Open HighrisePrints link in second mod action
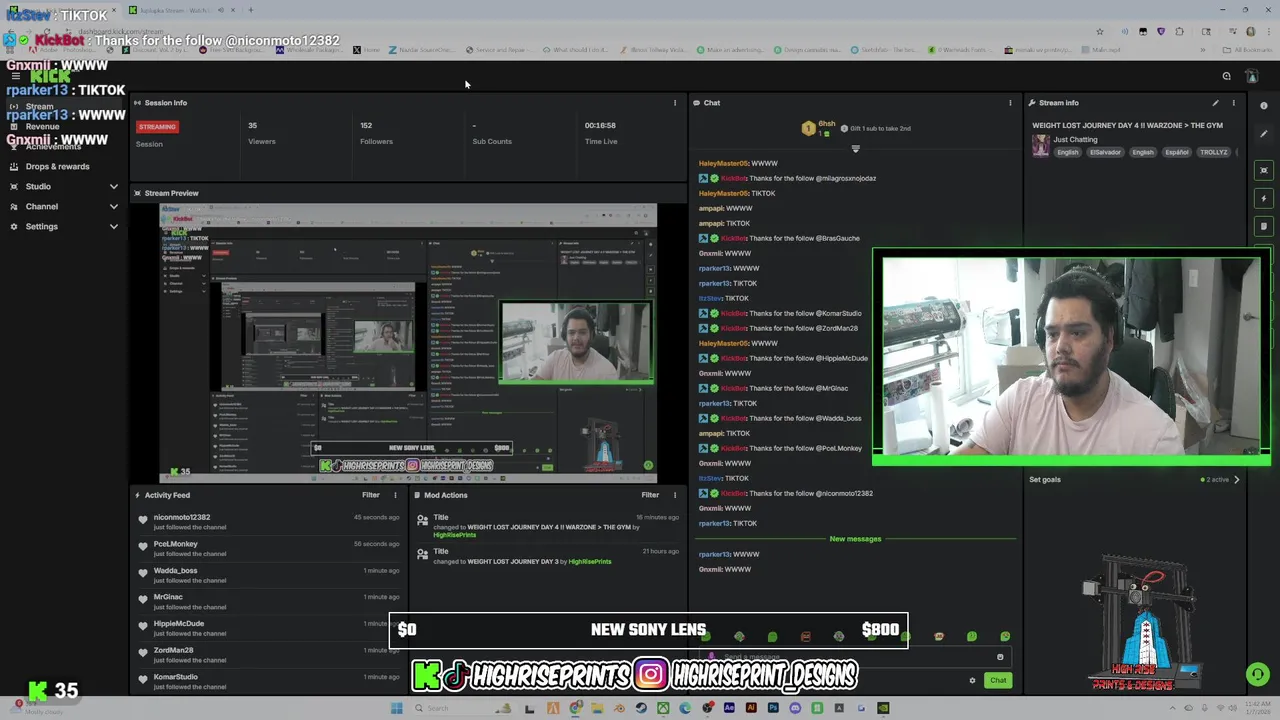This screenshot has height=720, width=1280. pos(590,562)
